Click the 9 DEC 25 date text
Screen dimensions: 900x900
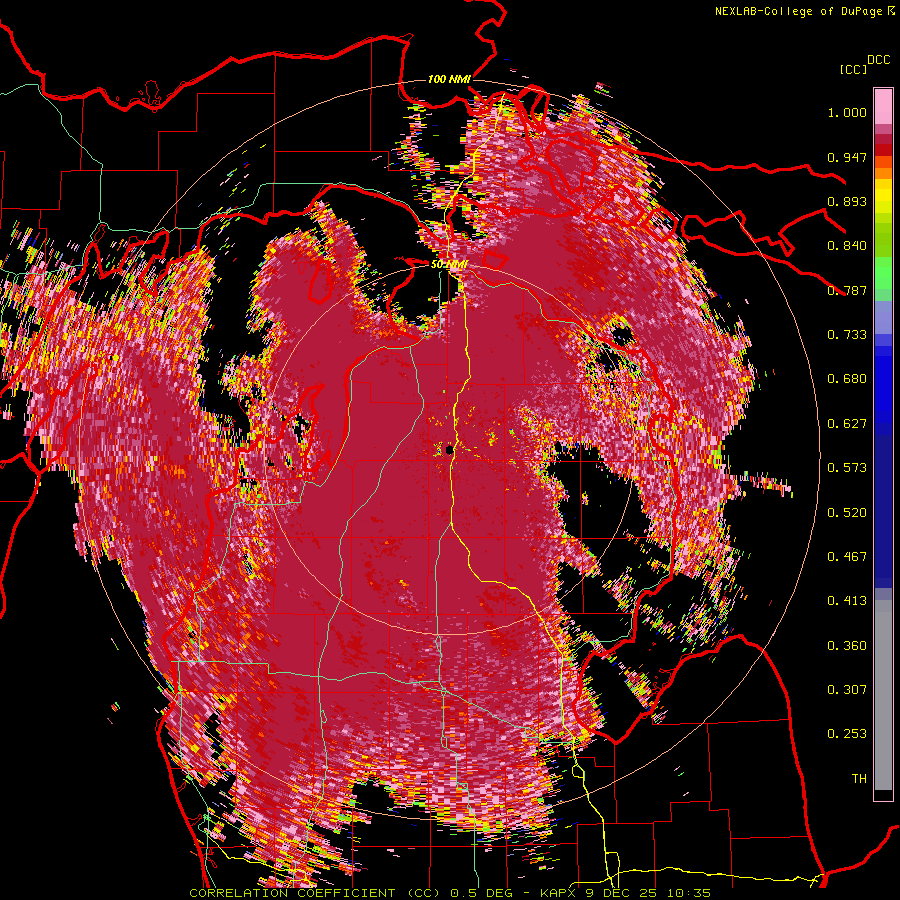click(x=624, y=893)
